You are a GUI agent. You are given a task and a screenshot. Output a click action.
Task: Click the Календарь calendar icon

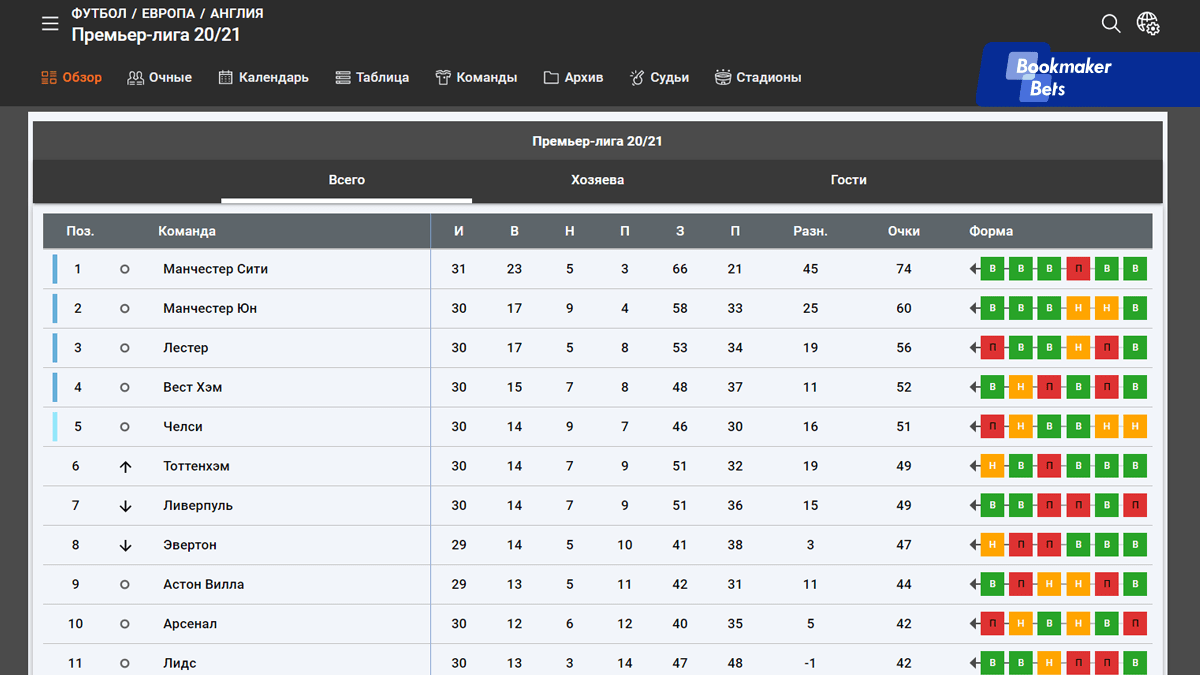(226, 77)
